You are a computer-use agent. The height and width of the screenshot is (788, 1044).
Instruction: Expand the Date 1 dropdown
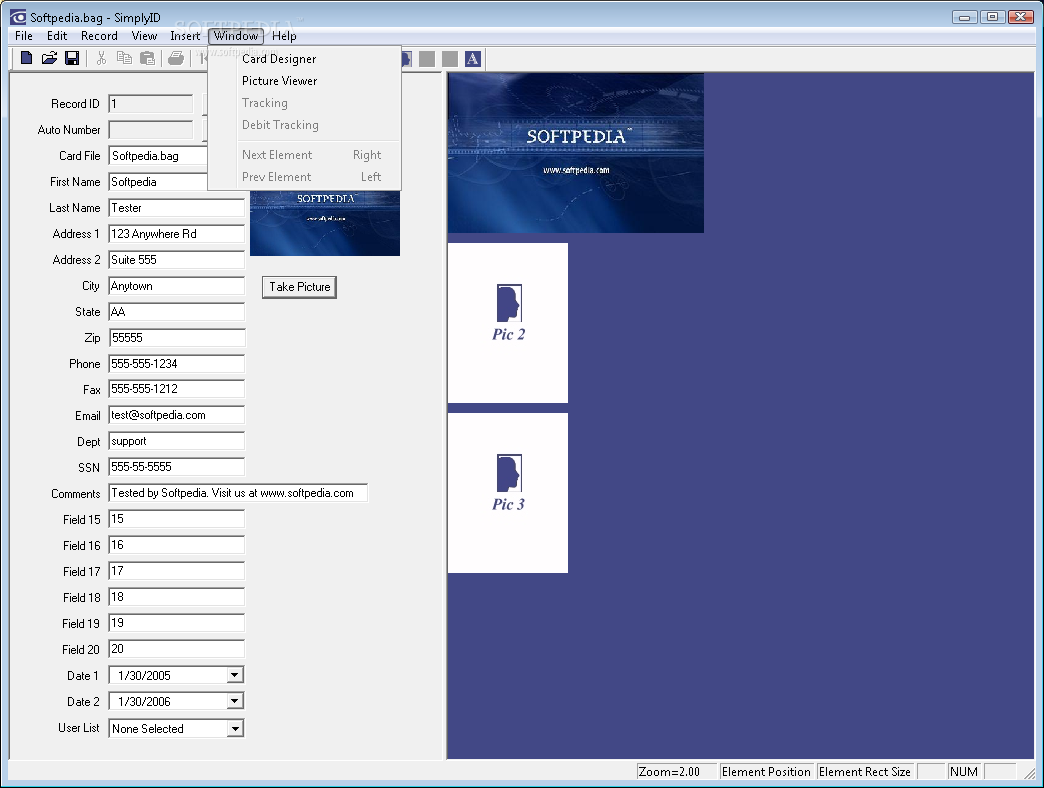(x=234, y=676)
